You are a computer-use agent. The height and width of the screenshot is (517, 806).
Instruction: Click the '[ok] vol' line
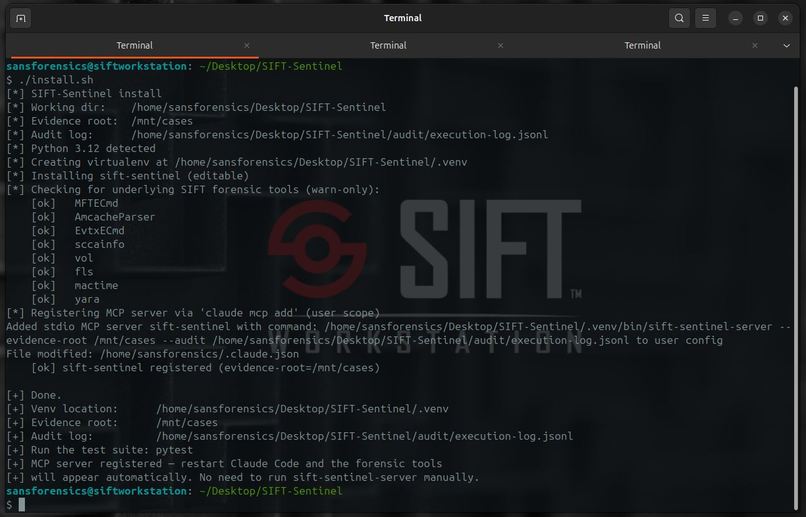(62, 258)
